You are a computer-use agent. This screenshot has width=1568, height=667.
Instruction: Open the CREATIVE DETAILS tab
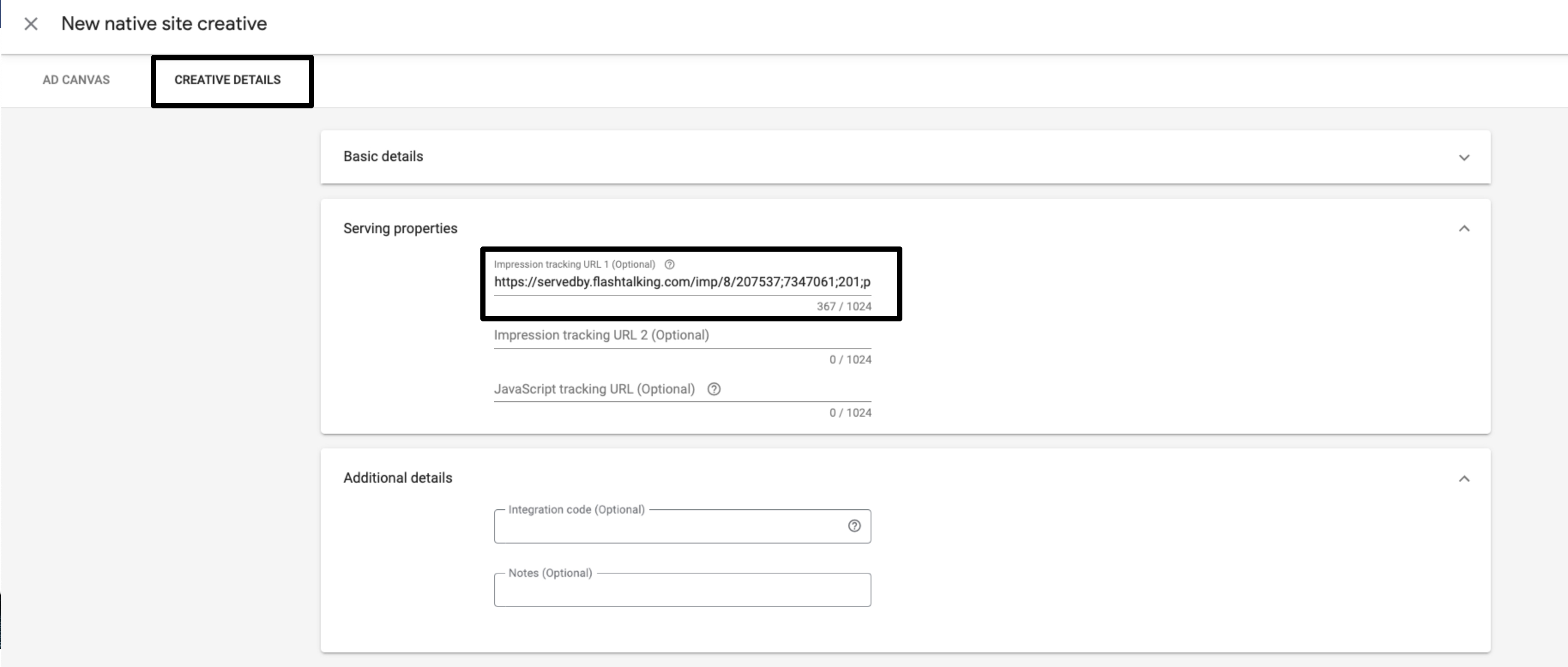click(228, 80)
